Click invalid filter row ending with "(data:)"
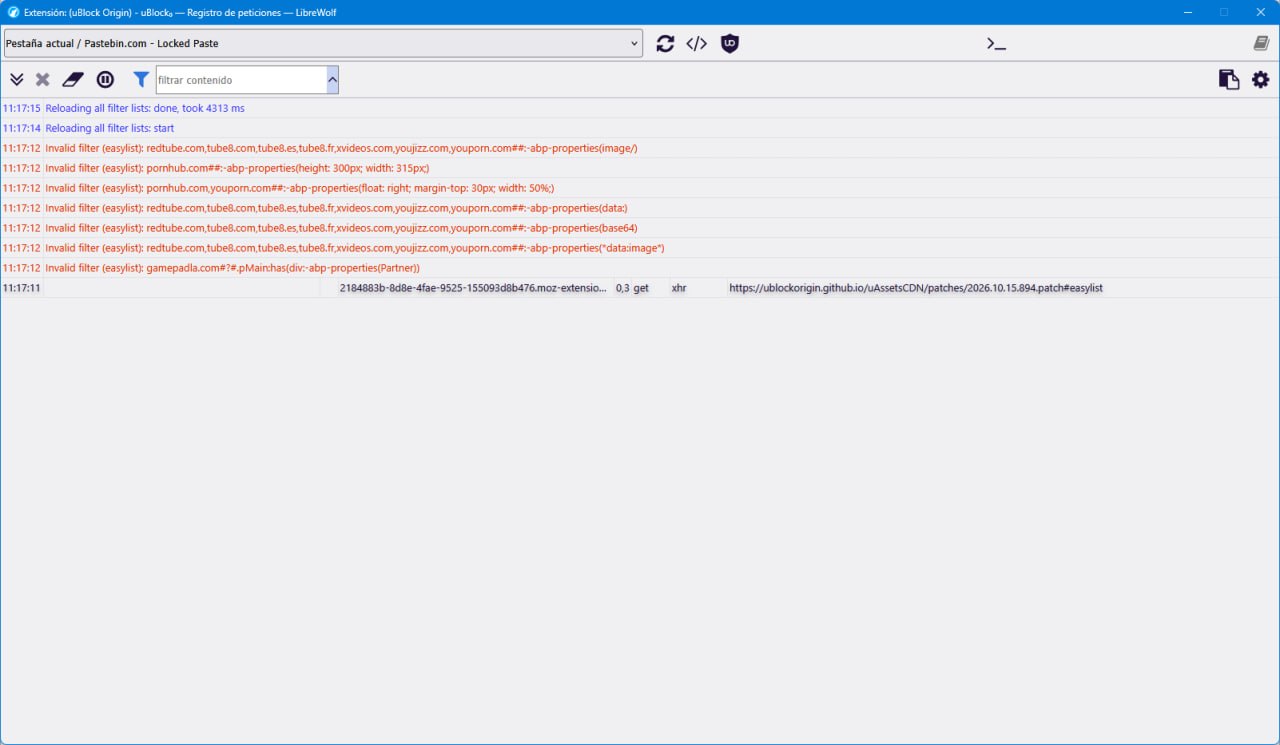 (640, 208)
